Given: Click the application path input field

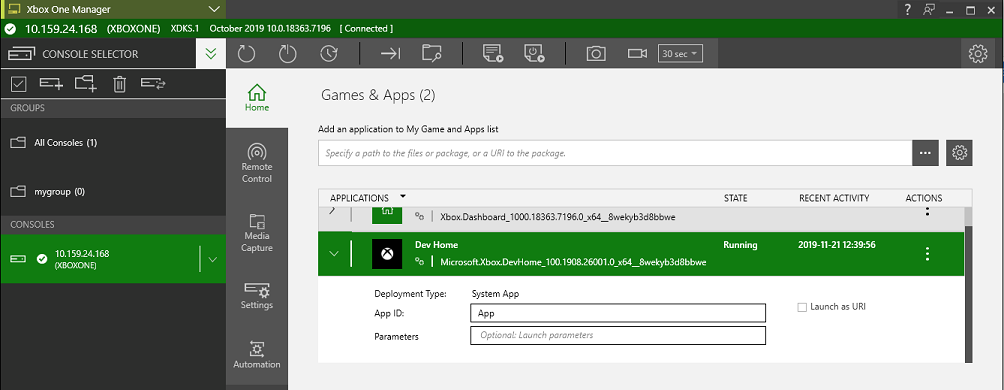Looking at the screenshot, I should pos(615,153).
